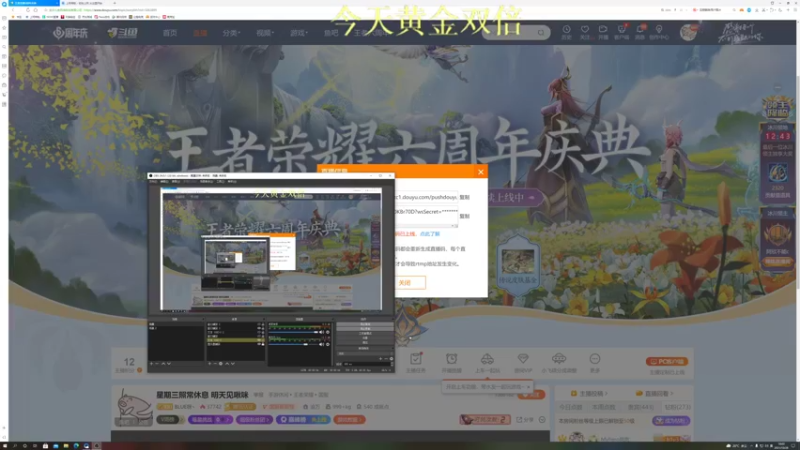
Task: Mute the second audio channel in OBS mixer
Action: pyautogui.click(x=321, y=344)
